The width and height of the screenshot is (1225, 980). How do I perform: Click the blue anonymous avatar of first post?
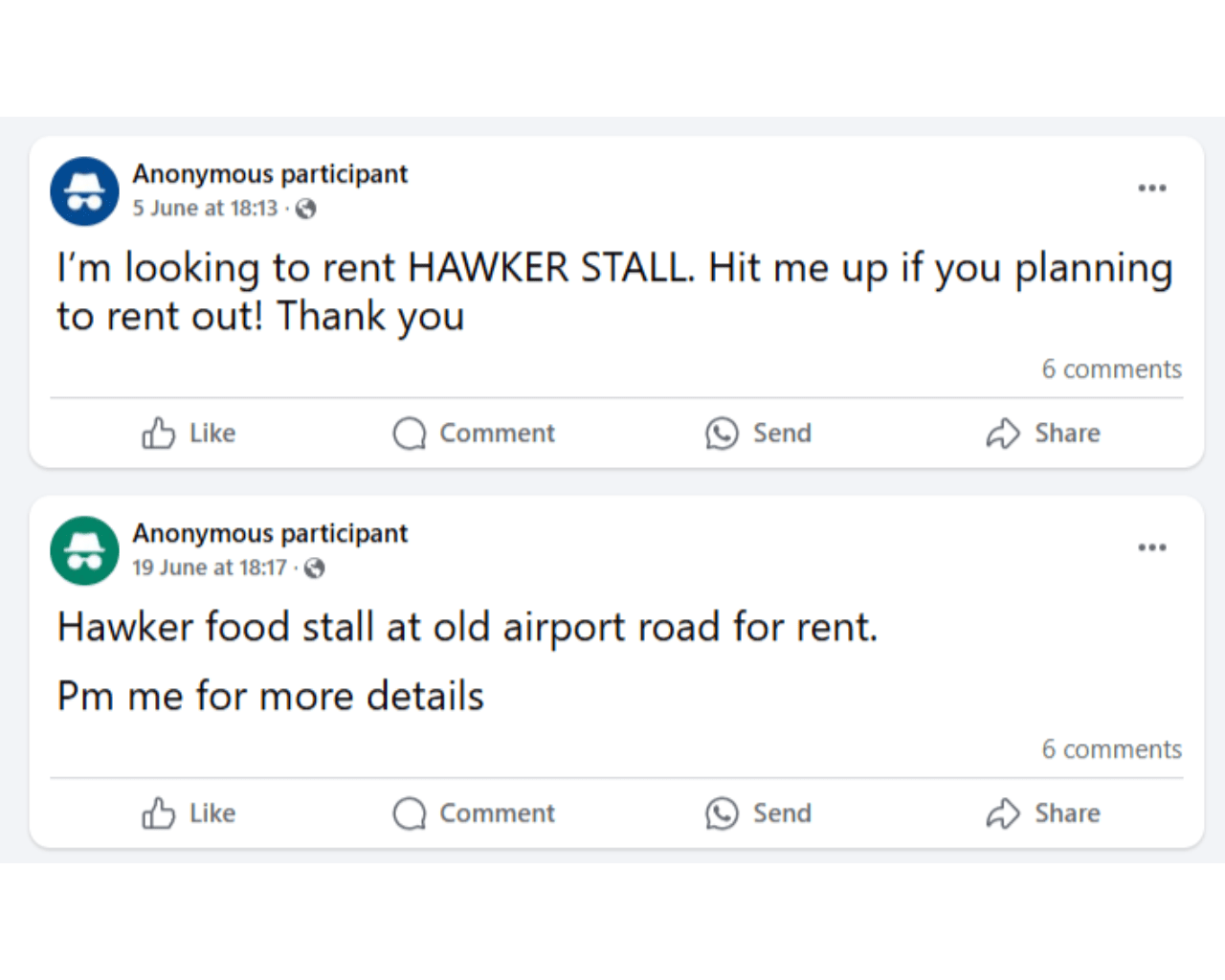tap(84, 191)
